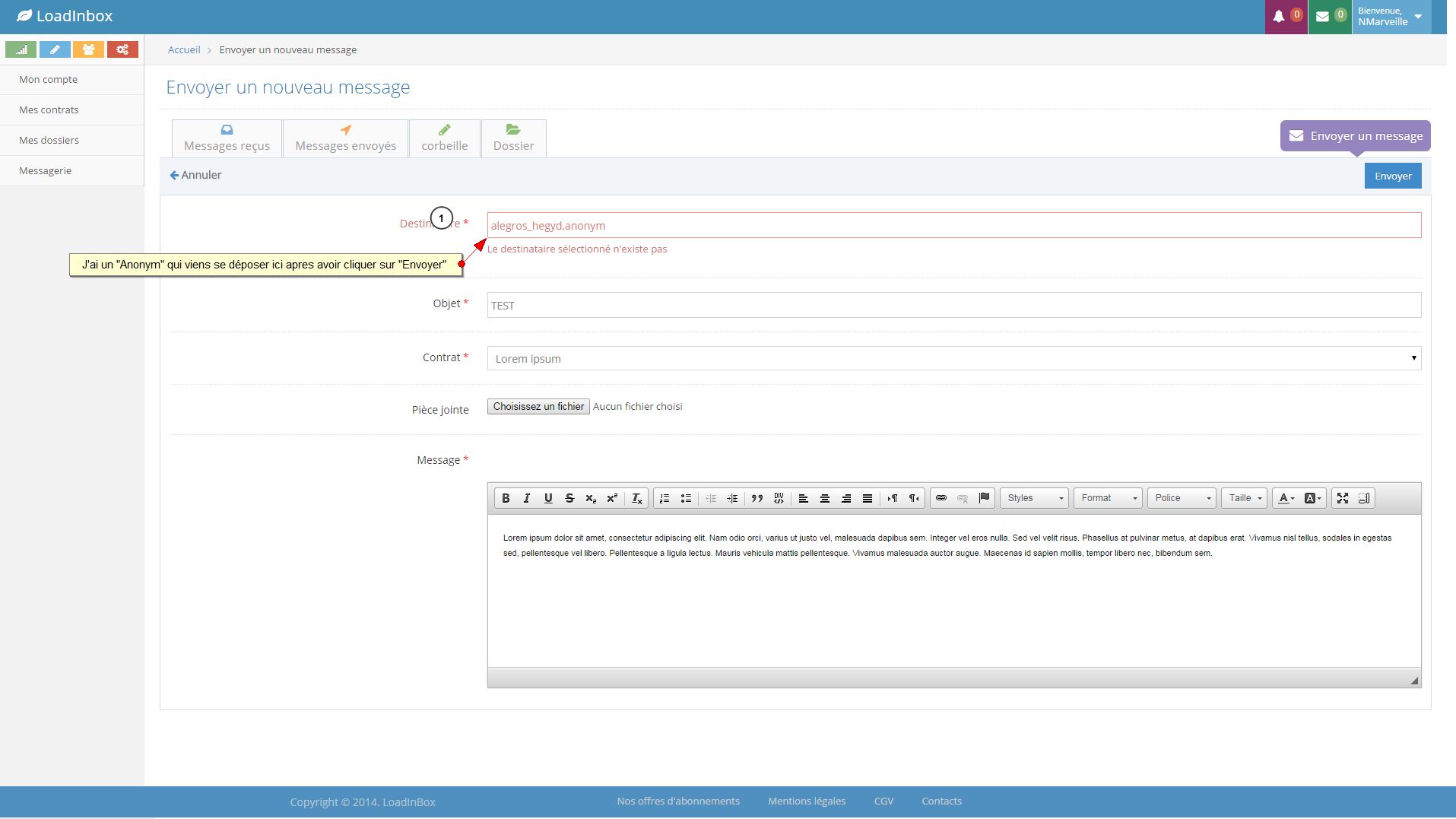
Task: Insert a numbered list
Action: pos(665,498)
